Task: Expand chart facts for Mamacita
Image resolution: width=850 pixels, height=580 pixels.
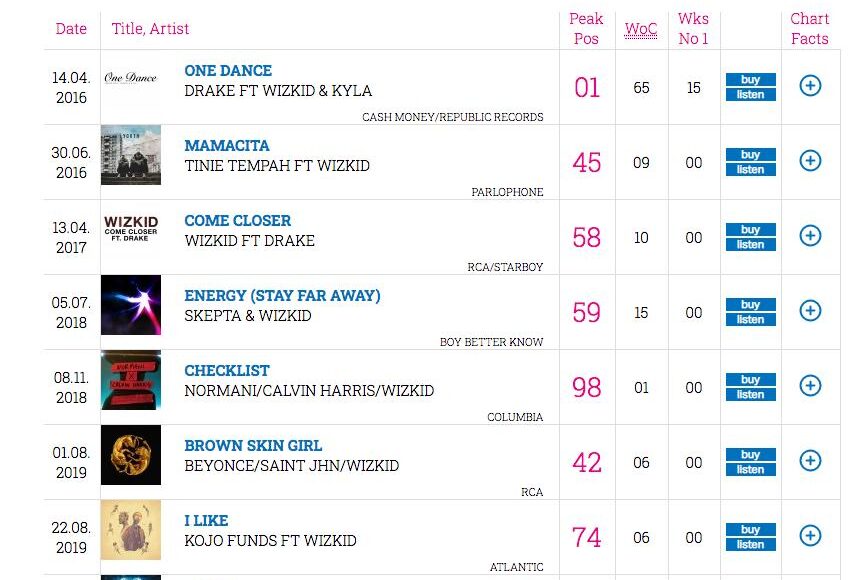Action: pos(810,161)
